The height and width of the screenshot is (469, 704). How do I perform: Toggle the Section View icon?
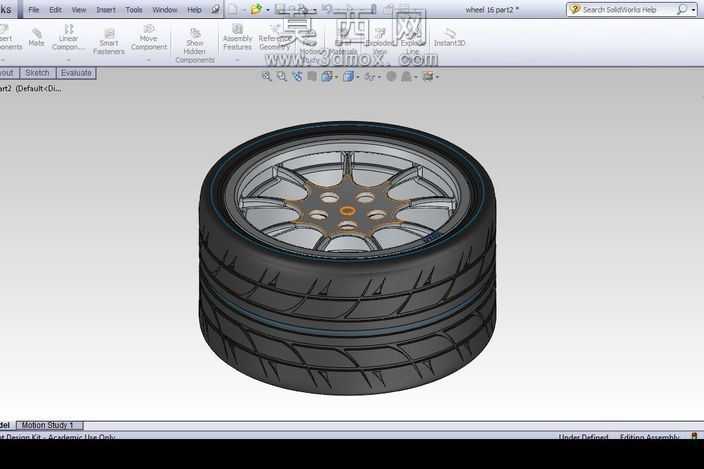[x=312, y=77]
